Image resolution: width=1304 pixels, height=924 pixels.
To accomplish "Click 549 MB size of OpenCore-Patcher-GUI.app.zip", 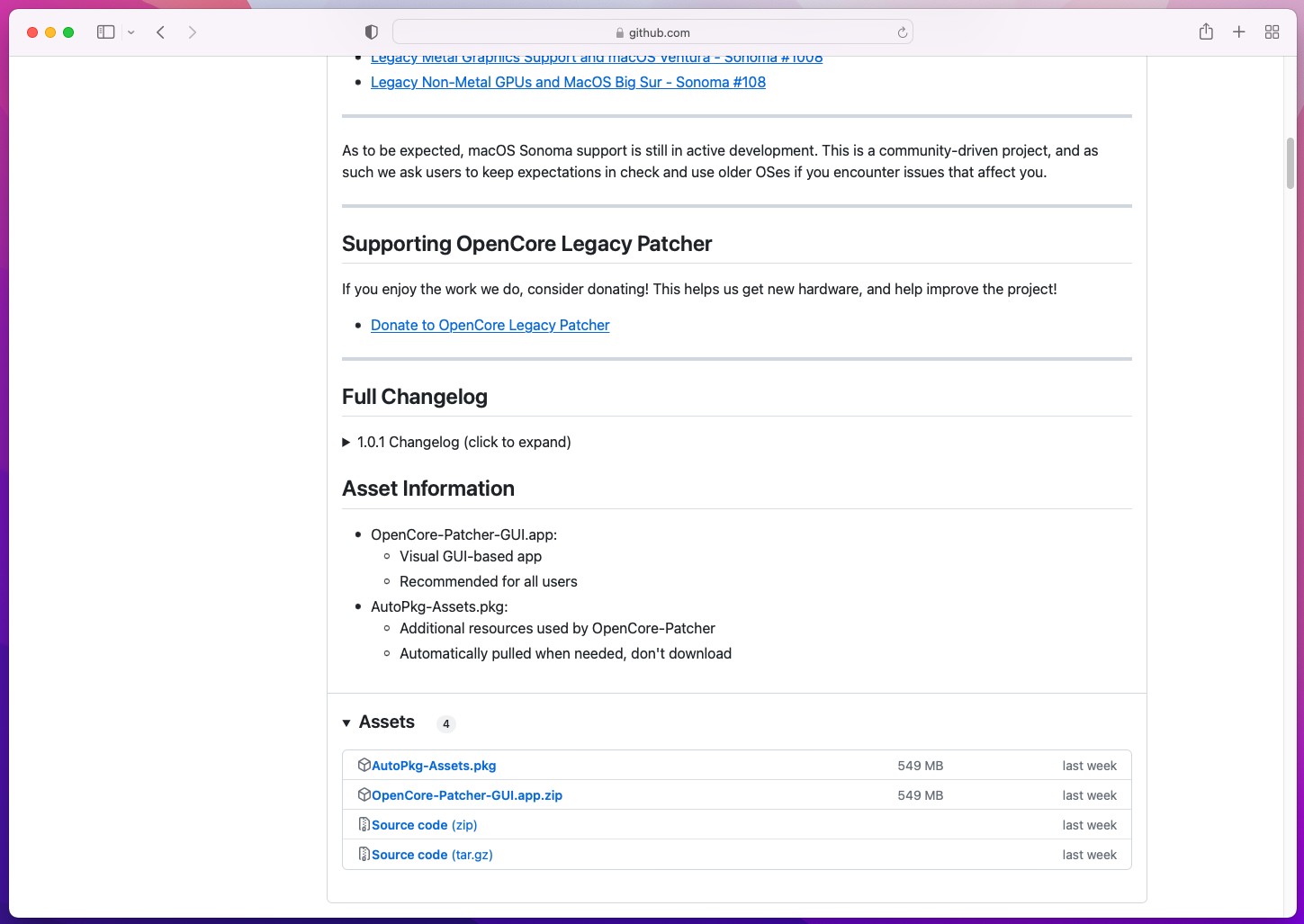I will pos(921,795).
